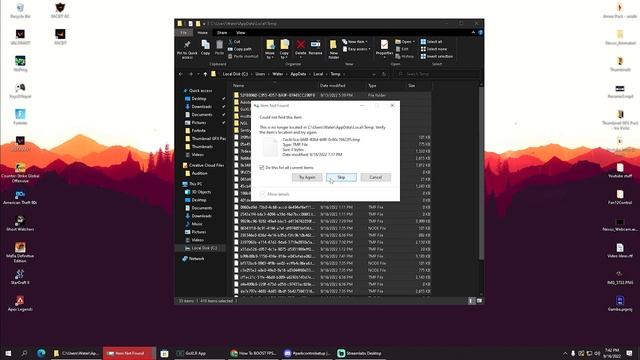Image resolution: width=640 pixels, height=360 pixels.
Task: Click the Forward navigation arrow
Action: pos(190,74)
